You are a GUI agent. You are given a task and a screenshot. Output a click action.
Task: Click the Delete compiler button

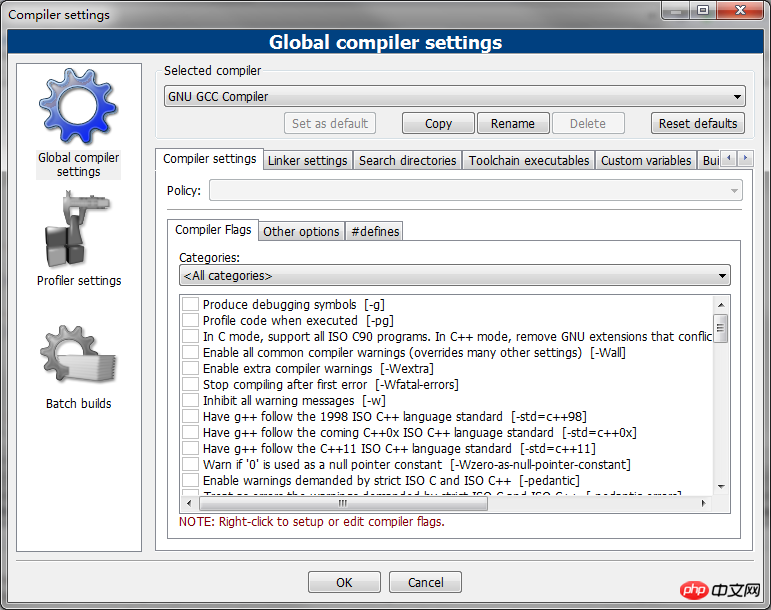point(588,123)
